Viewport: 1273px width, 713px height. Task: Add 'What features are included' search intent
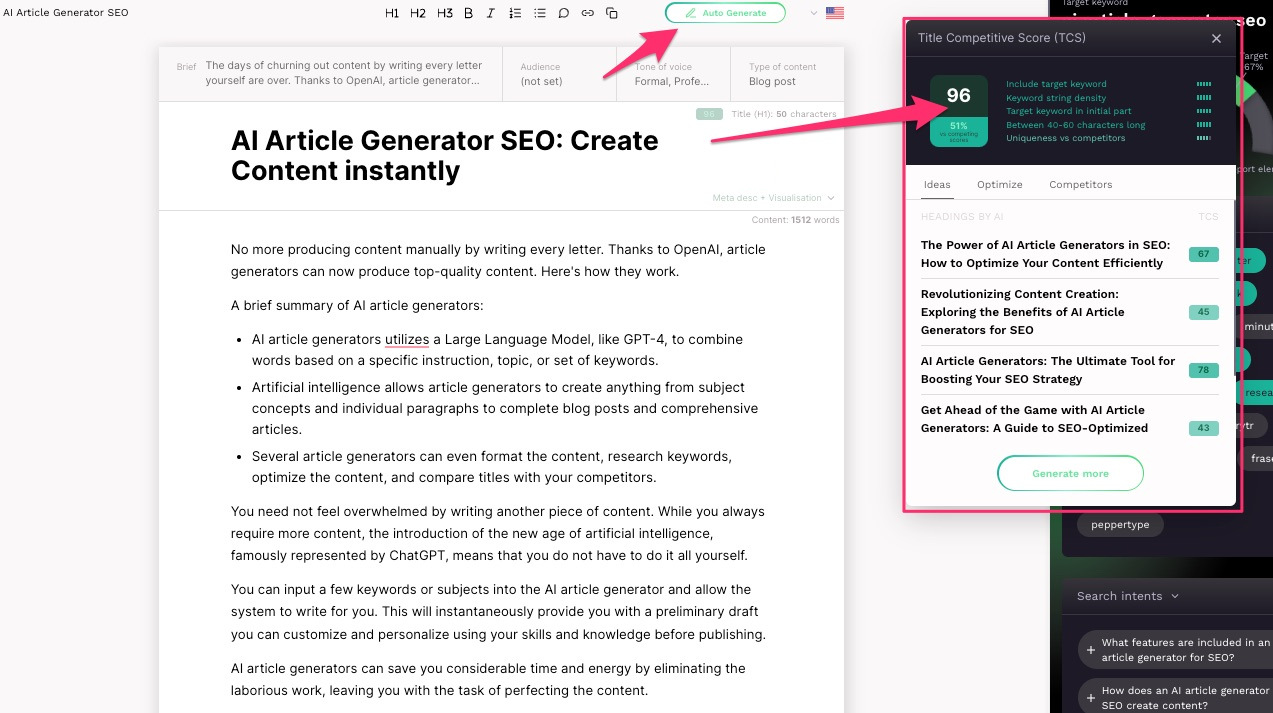[x=1176, y=650]
